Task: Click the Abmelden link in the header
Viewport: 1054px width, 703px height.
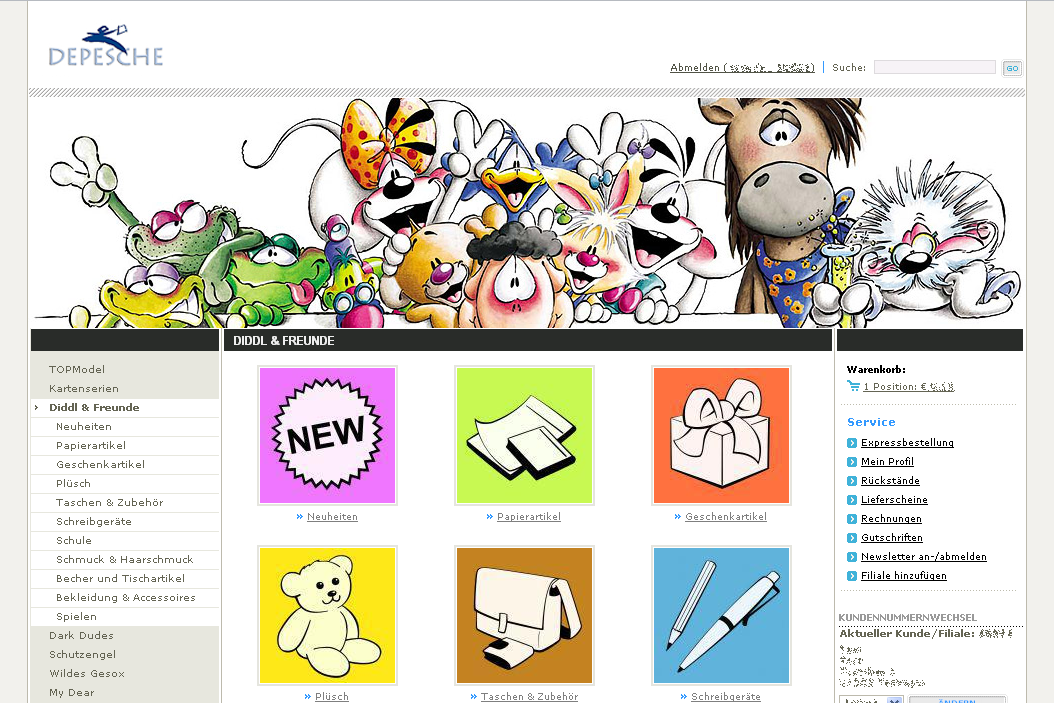Action: [742, 67]
